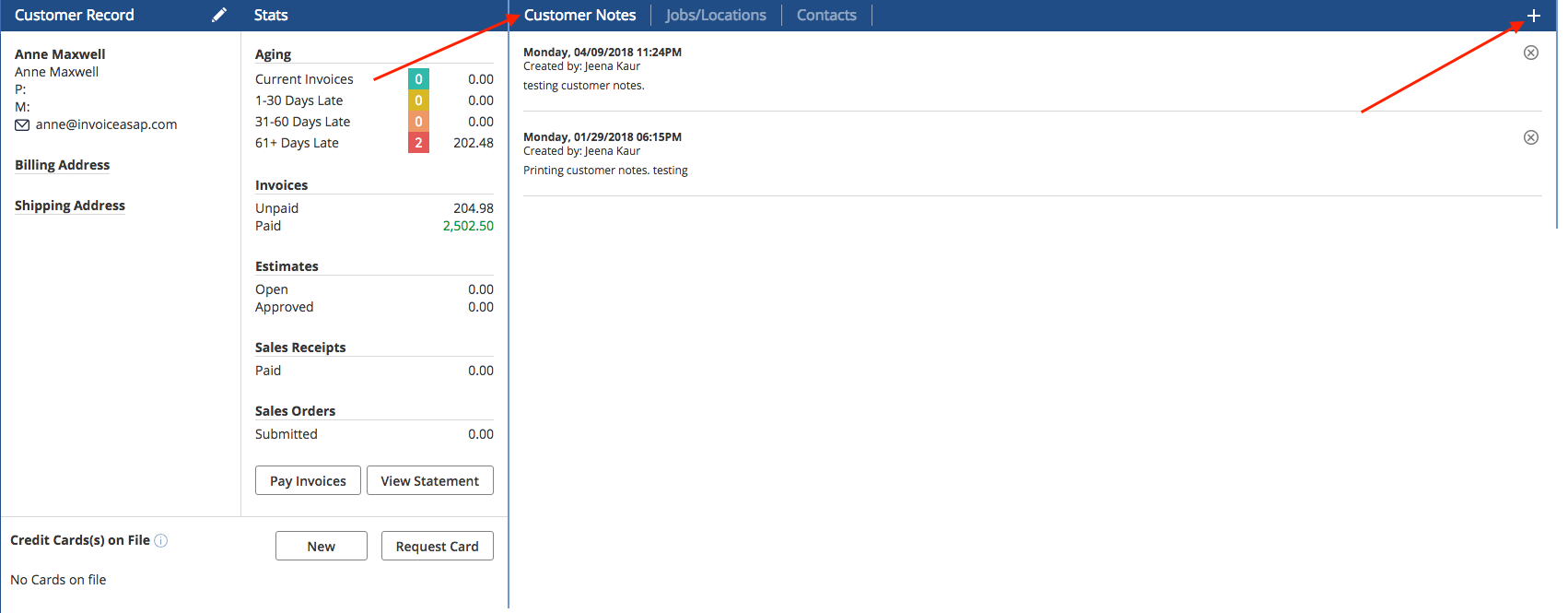Click the Stats panel header

(271, 15)
